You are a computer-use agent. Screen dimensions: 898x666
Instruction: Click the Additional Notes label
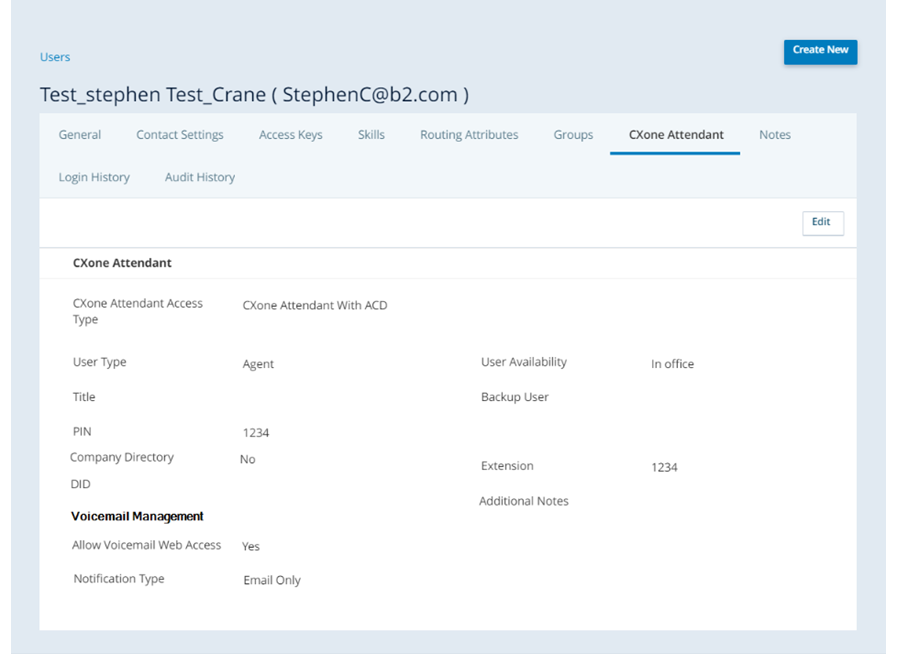(x=524, y=501)
